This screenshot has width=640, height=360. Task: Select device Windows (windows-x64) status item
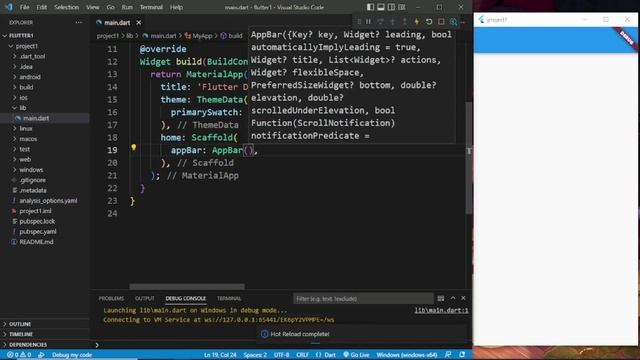407,355
